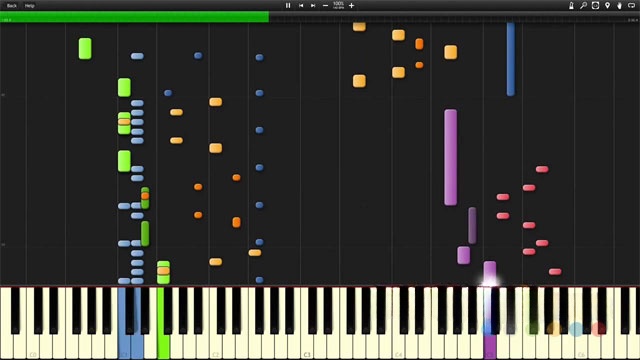Open the hands selection icon

(x=619, y=6)
